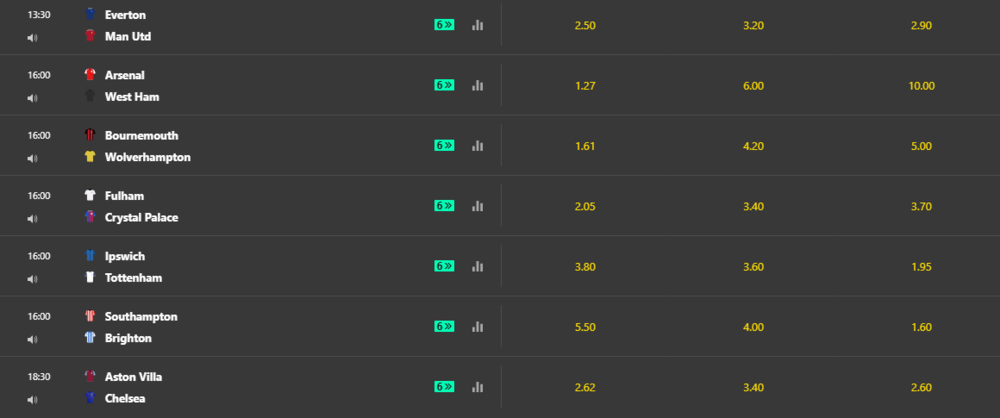Toggle speaker icon for Bournemouth vs Wolverhampton match

pos(33,158)
